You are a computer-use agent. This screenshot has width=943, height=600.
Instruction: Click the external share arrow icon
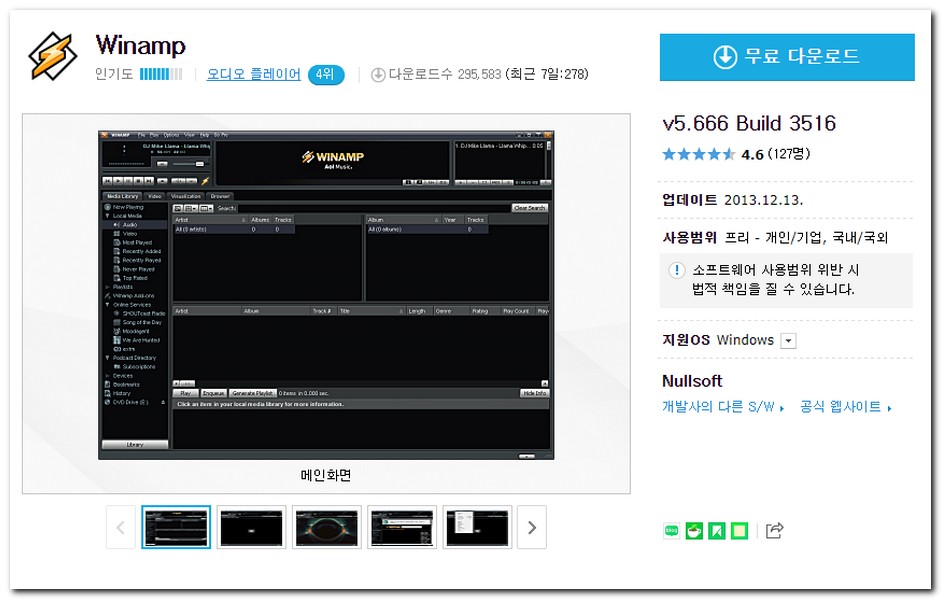[774, 530]
